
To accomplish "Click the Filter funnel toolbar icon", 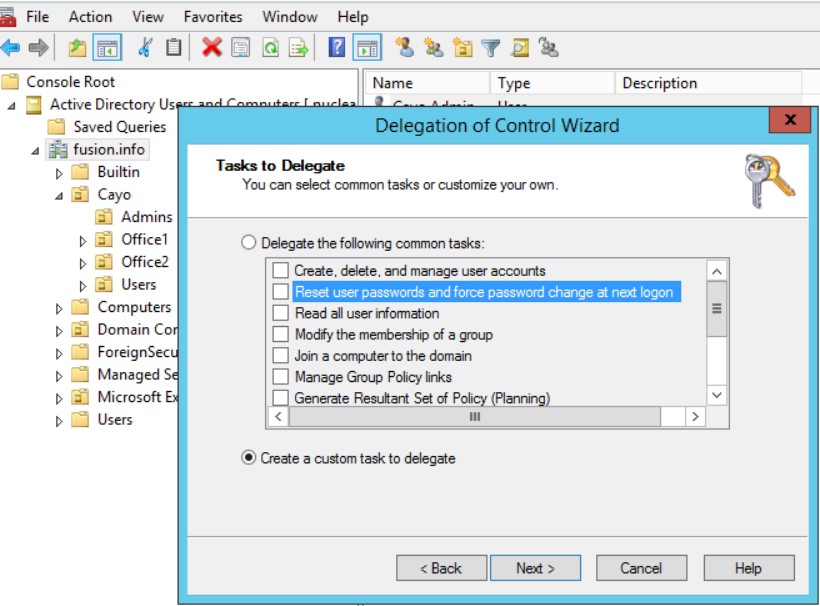I will pos(491,48).
